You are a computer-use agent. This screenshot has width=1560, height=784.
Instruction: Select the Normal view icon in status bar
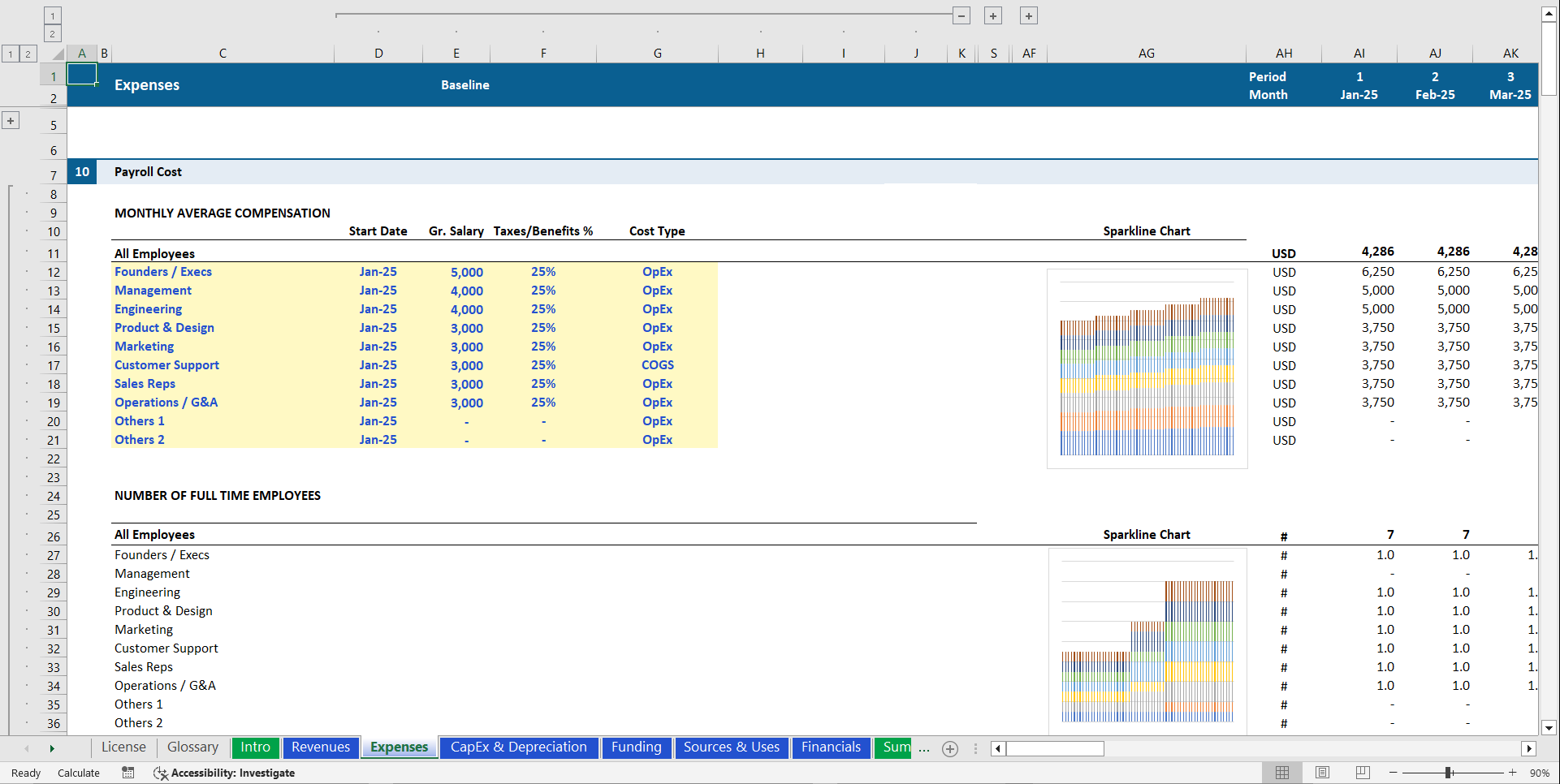pyautogui.click(x=1283, y=772)
